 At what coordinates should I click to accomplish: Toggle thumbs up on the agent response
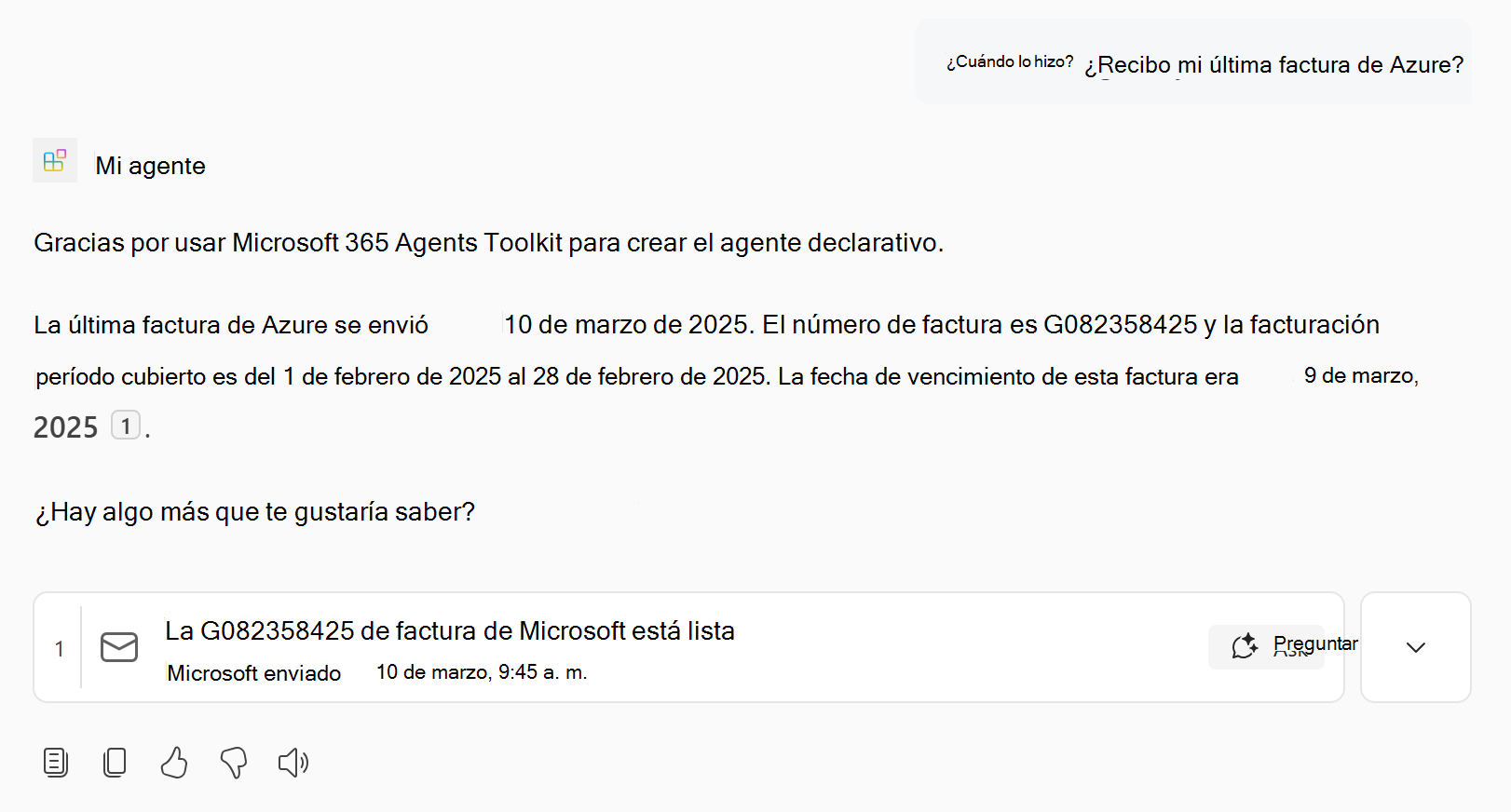point(174,762)
